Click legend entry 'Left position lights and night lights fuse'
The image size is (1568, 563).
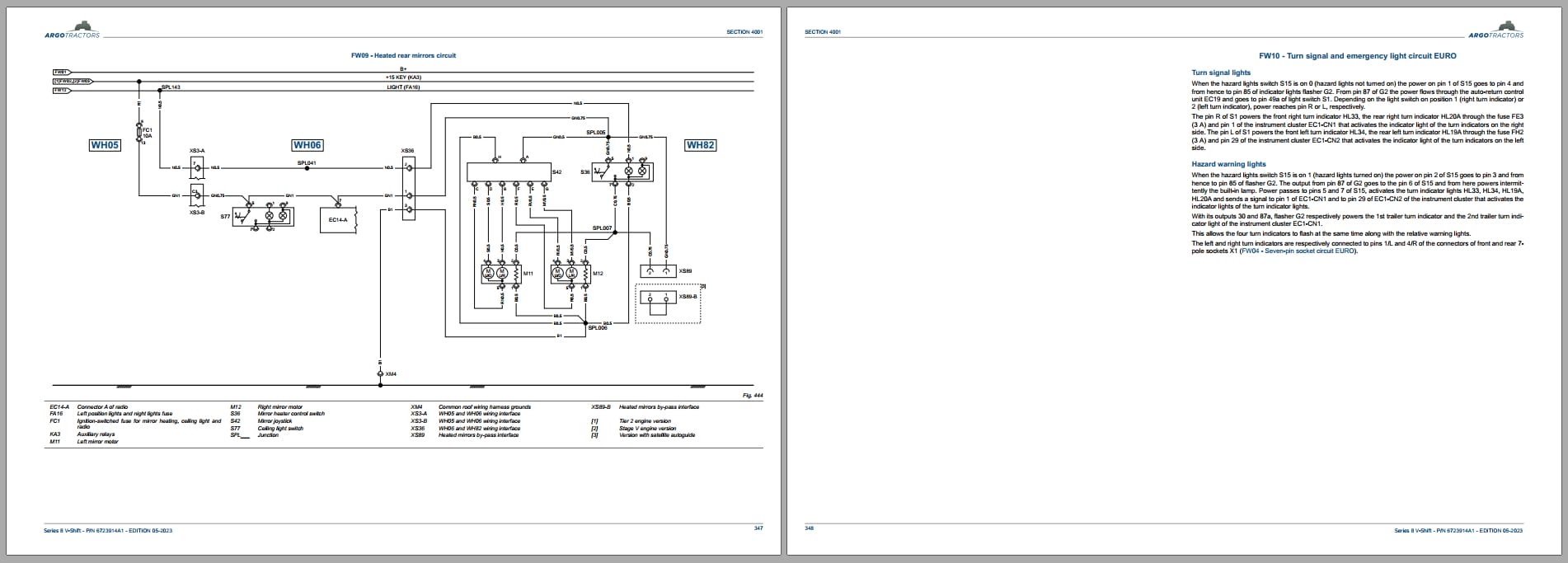(124, 414)
